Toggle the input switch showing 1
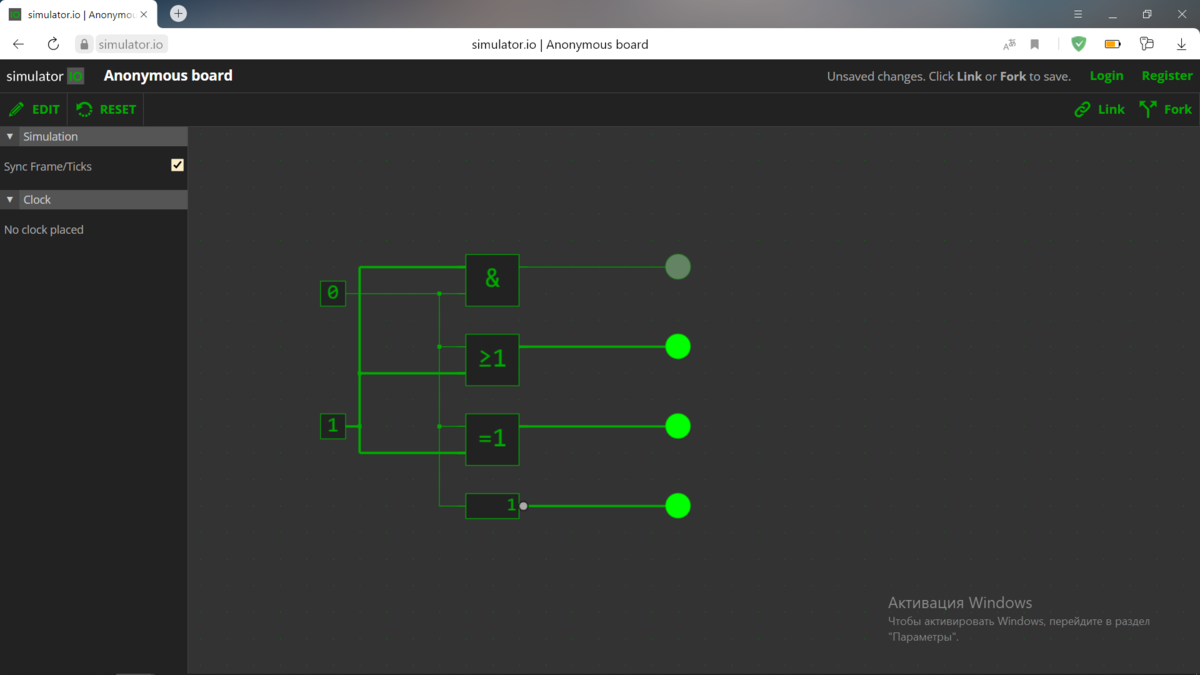The height and width of the screenshot is (675, 1200). pos(333,425)
